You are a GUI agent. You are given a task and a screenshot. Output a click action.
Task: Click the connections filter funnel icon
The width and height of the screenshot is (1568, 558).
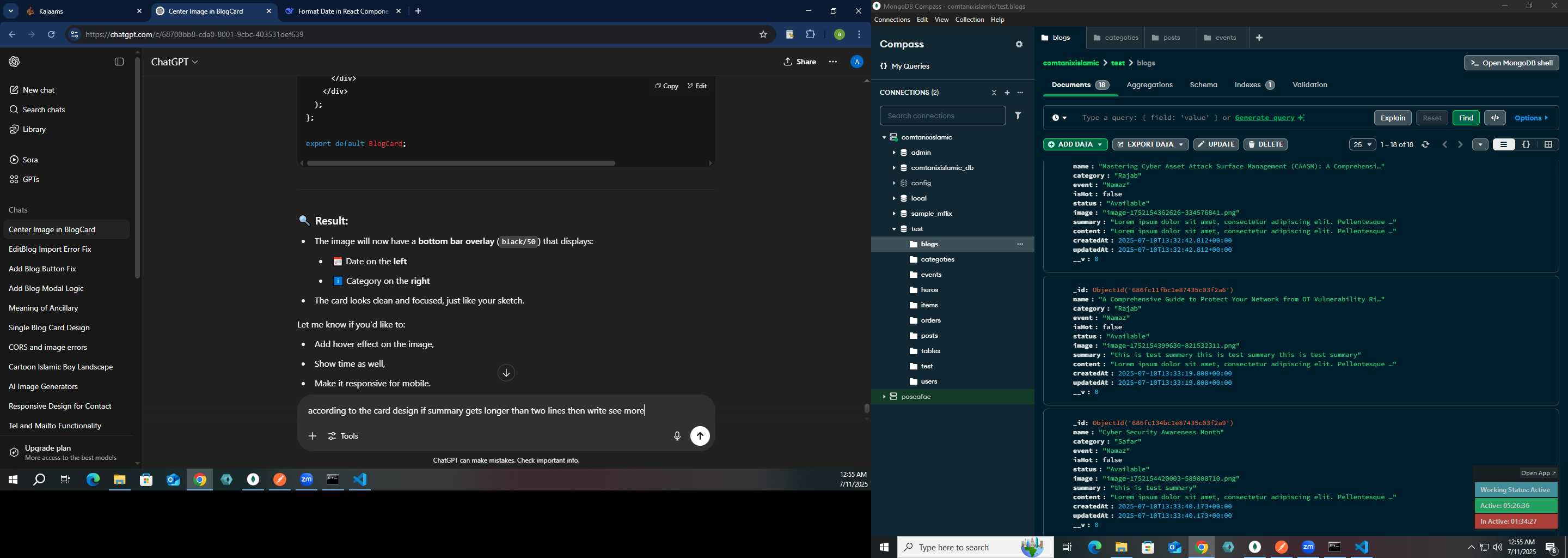click(1018, 115)
